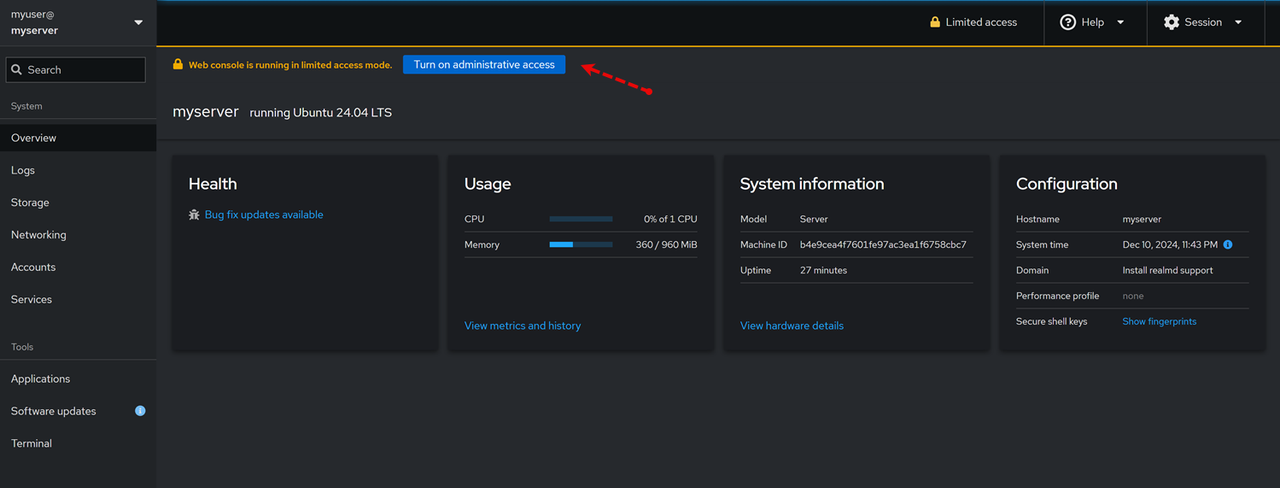
Task: Expand the Session menu
Action: click(1202, 22)
